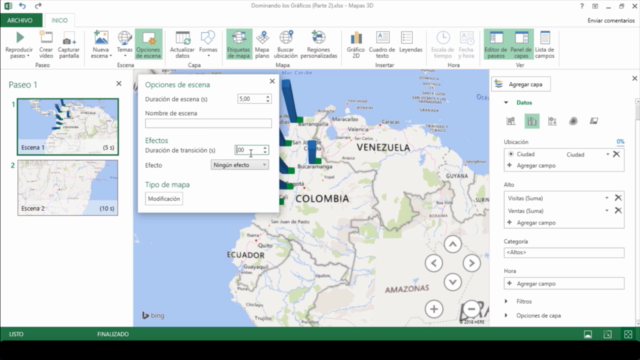Click Agregar campo under Hora
The height and width of the screenshot is (360, 640).
(564, 283)
